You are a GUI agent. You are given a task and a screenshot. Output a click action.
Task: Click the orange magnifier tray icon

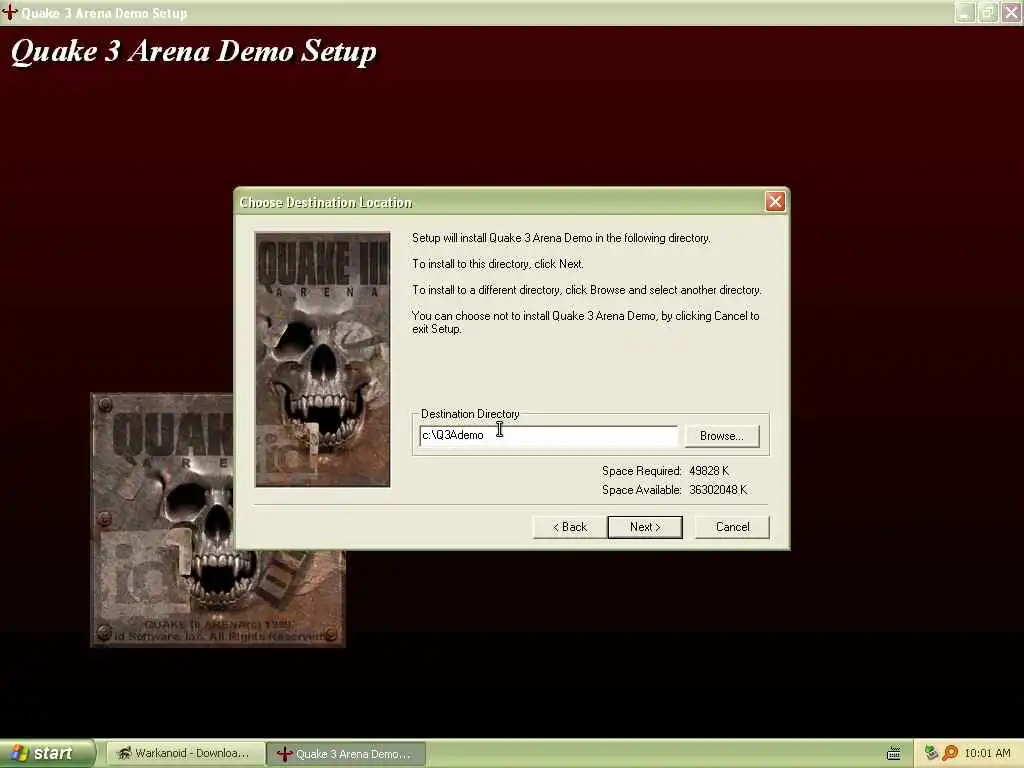point(950,753)
